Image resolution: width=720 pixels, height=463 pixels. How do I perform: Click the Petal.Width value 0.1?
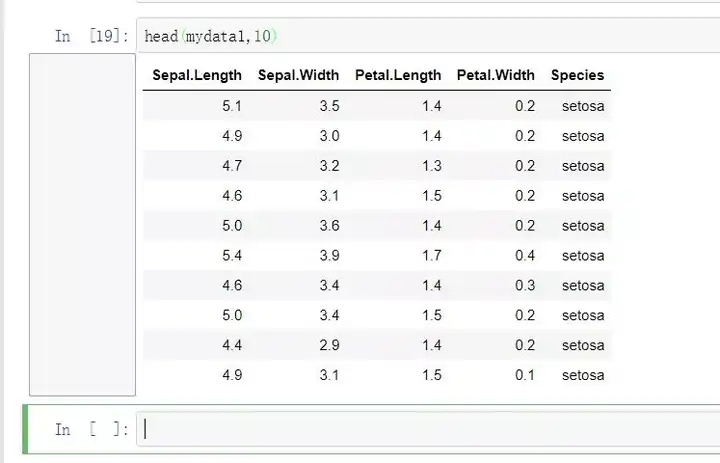pyautogui.click(x=525, y=376)
